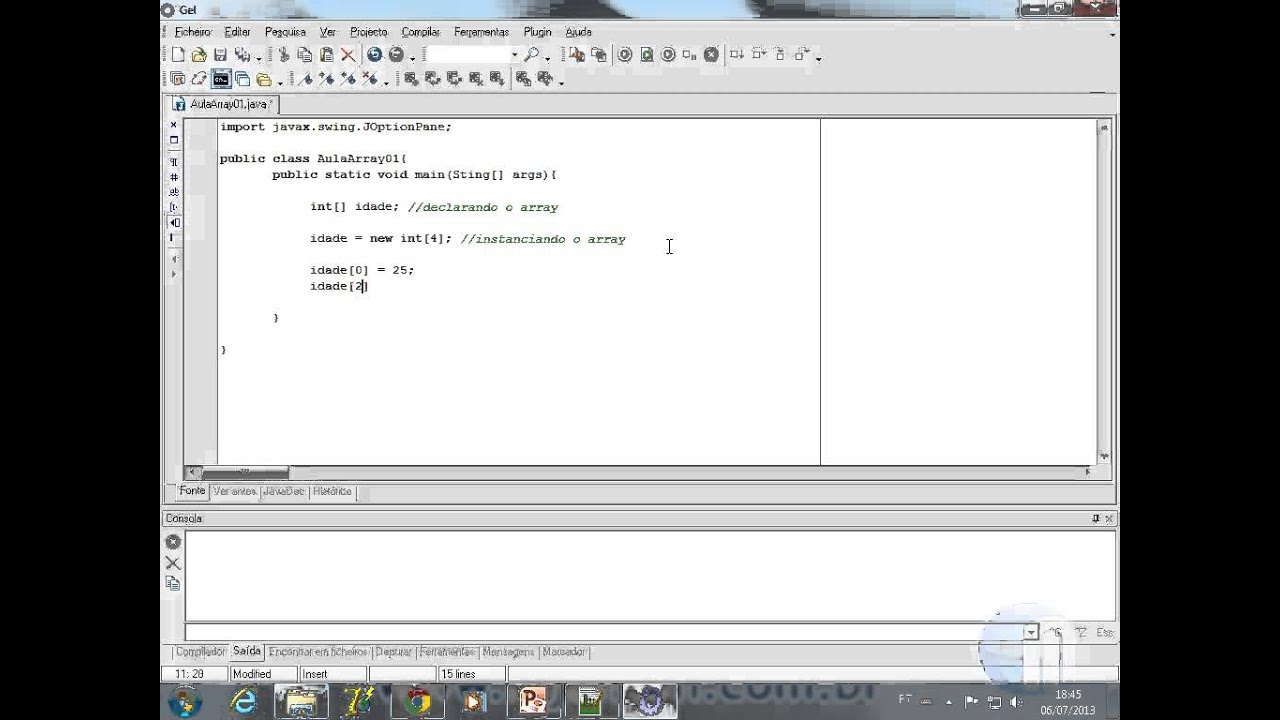Open the Ficheiro menu
The height and width of the screenshot is (720, 1280).
pos(193,32)
